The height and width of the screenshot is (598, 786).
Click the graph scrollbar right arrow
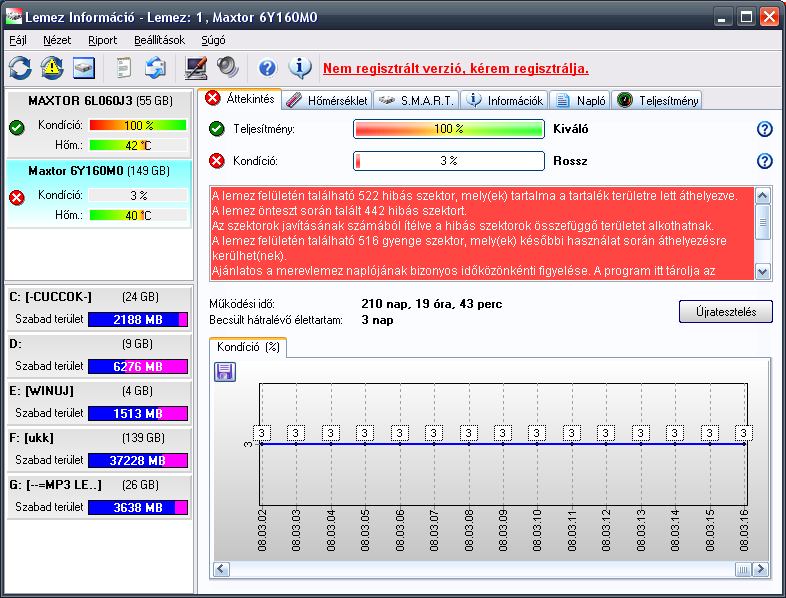[761, 569]
